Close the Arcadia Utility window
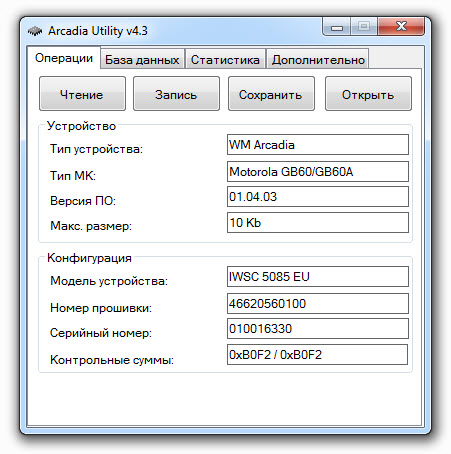The height and width of the screenshot is (454, 451). click(401, 27)
